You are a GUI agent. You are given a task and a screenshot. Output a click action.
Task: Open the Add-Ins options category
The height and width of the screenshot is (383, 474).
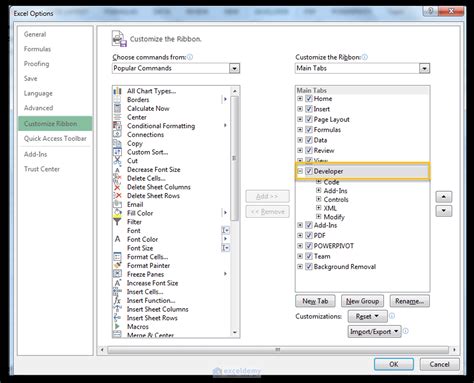tap(35, 154)
